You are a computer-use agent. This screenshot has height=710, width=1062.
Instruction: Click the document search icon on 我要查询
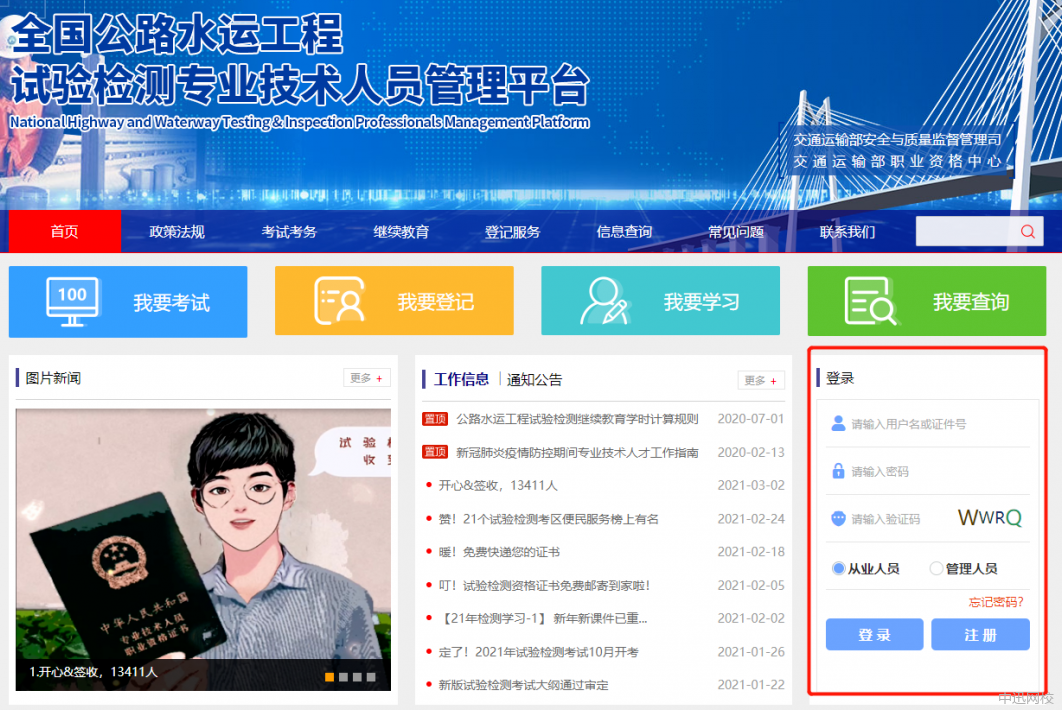pos(870,301)
